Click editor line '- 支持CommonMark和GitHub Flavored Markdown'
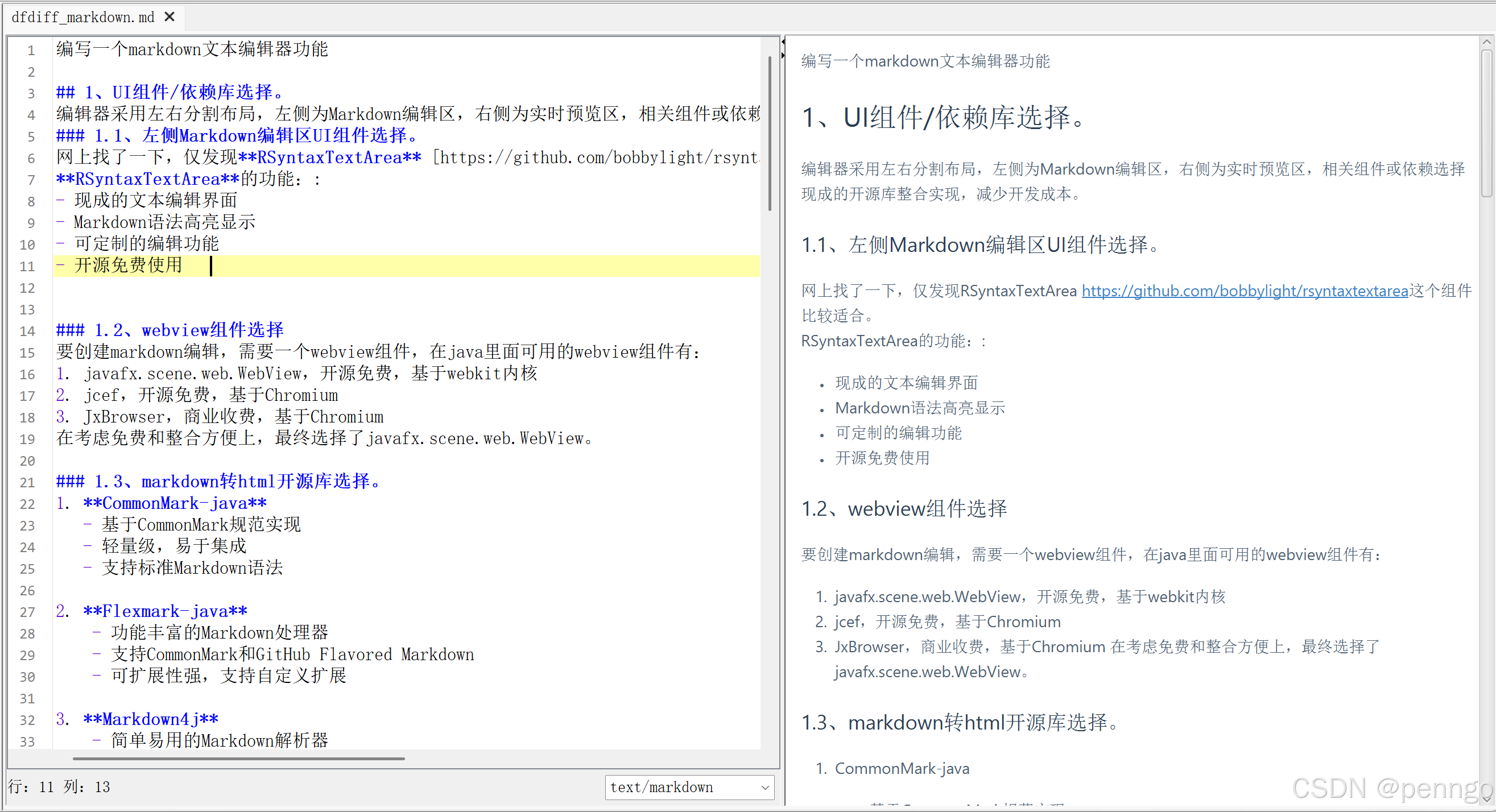1496x812 pixels. pyautogui.click(x=283, y=654)
